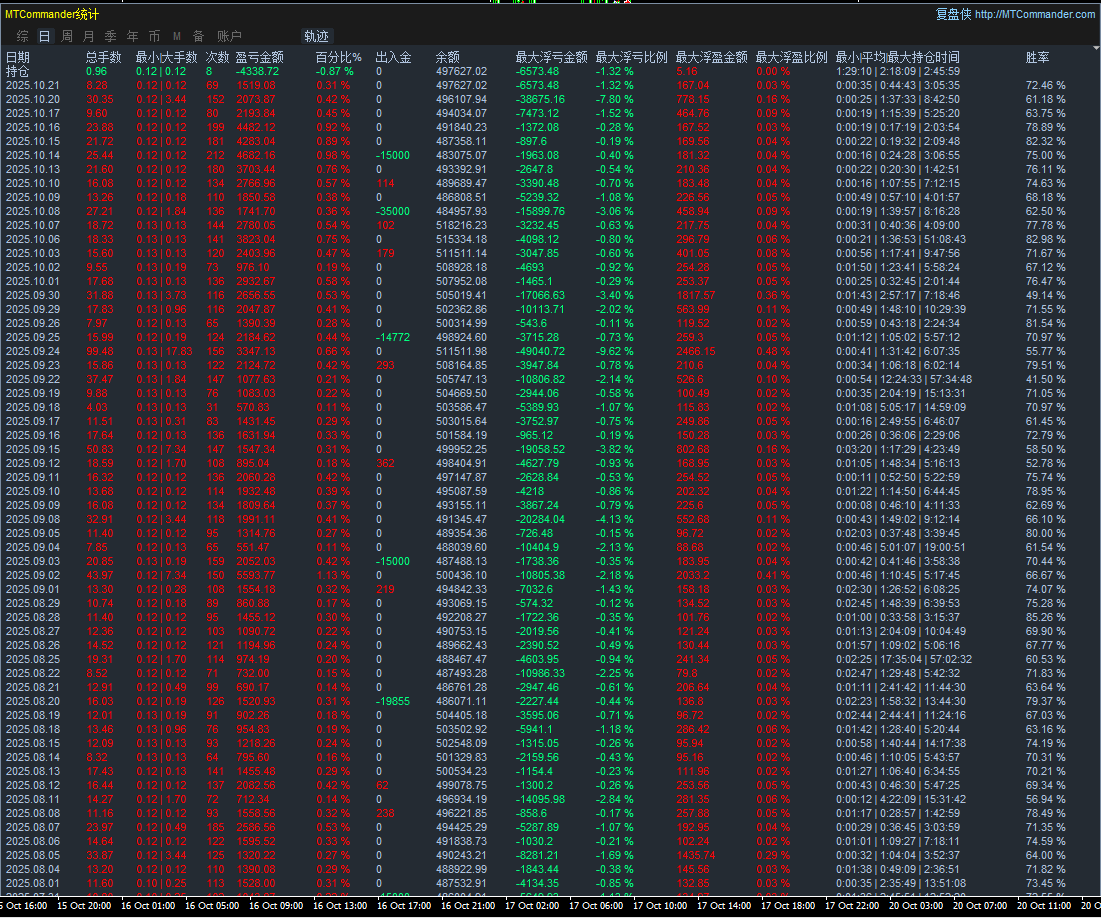The height and width of the screenshot is (919, 1101).
Task: Click the 日期 column header
Action: [18, 58]
